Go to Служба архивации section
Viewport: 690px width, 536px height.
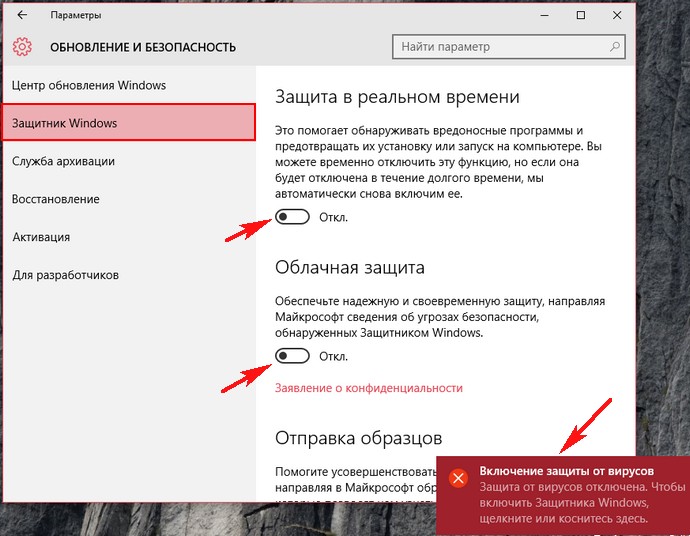[63, 161]
